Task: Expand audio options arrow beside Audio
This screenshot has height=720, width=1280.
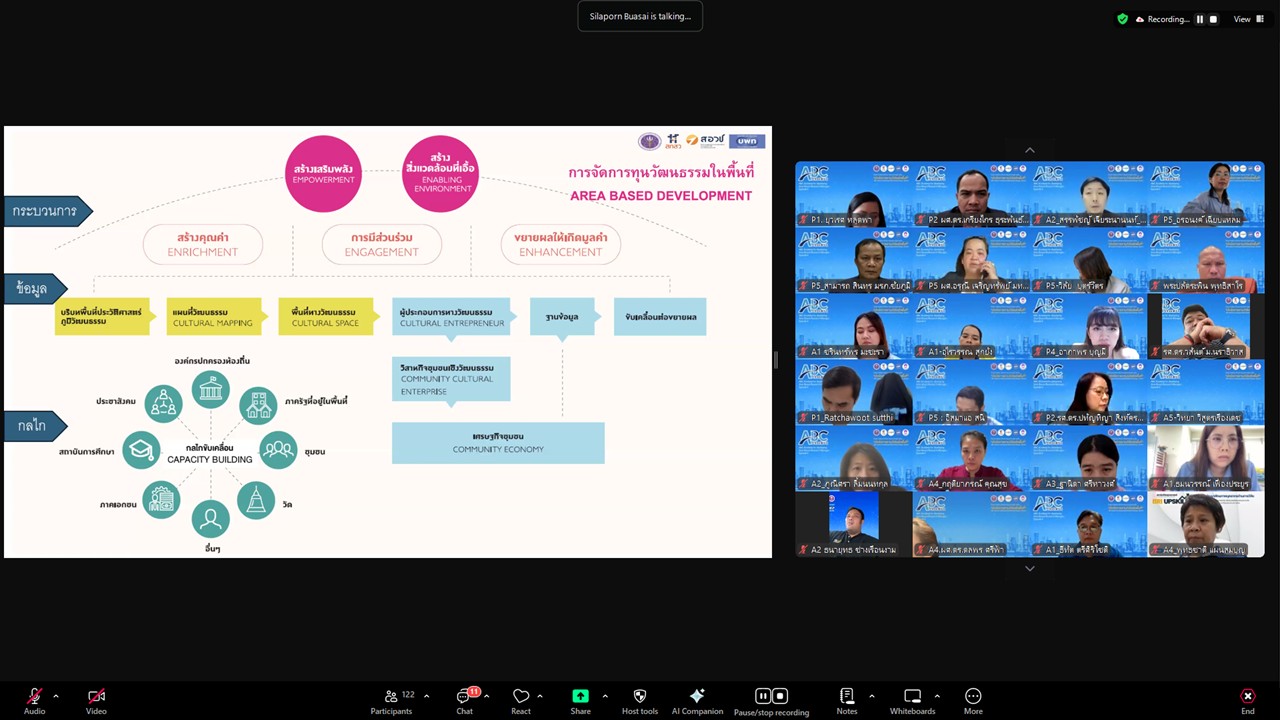Action: tap(56, 696)
